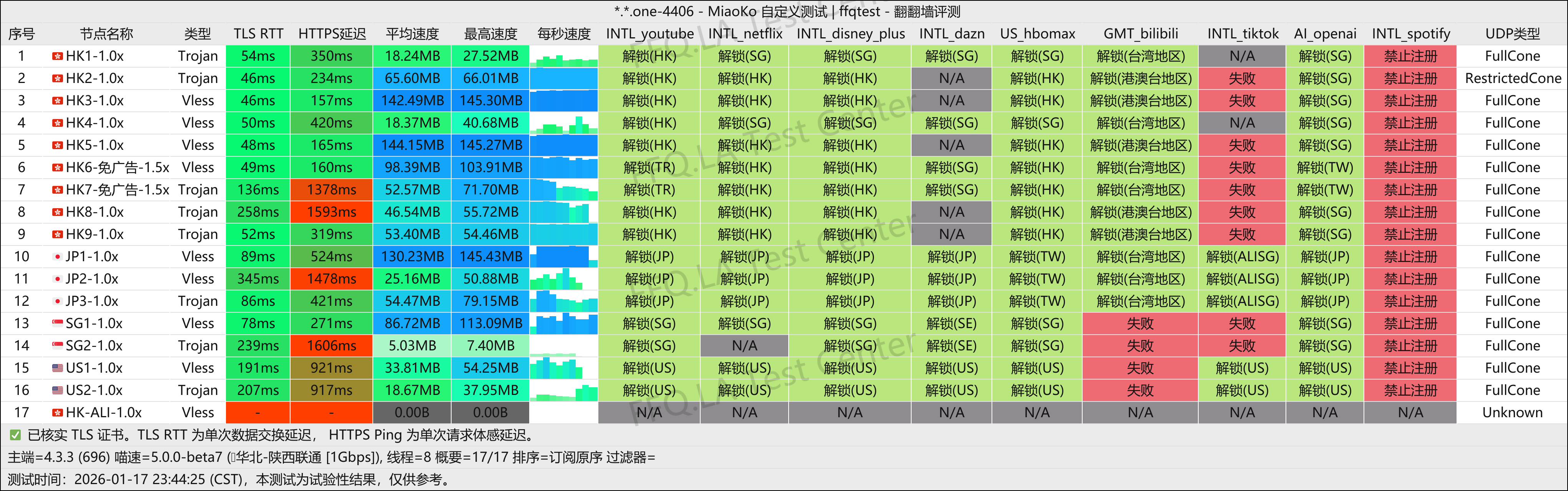This screenshot has width=1568, height=491.
Task: Click the HTTPS延迟 column header
Action: point(332,34)
